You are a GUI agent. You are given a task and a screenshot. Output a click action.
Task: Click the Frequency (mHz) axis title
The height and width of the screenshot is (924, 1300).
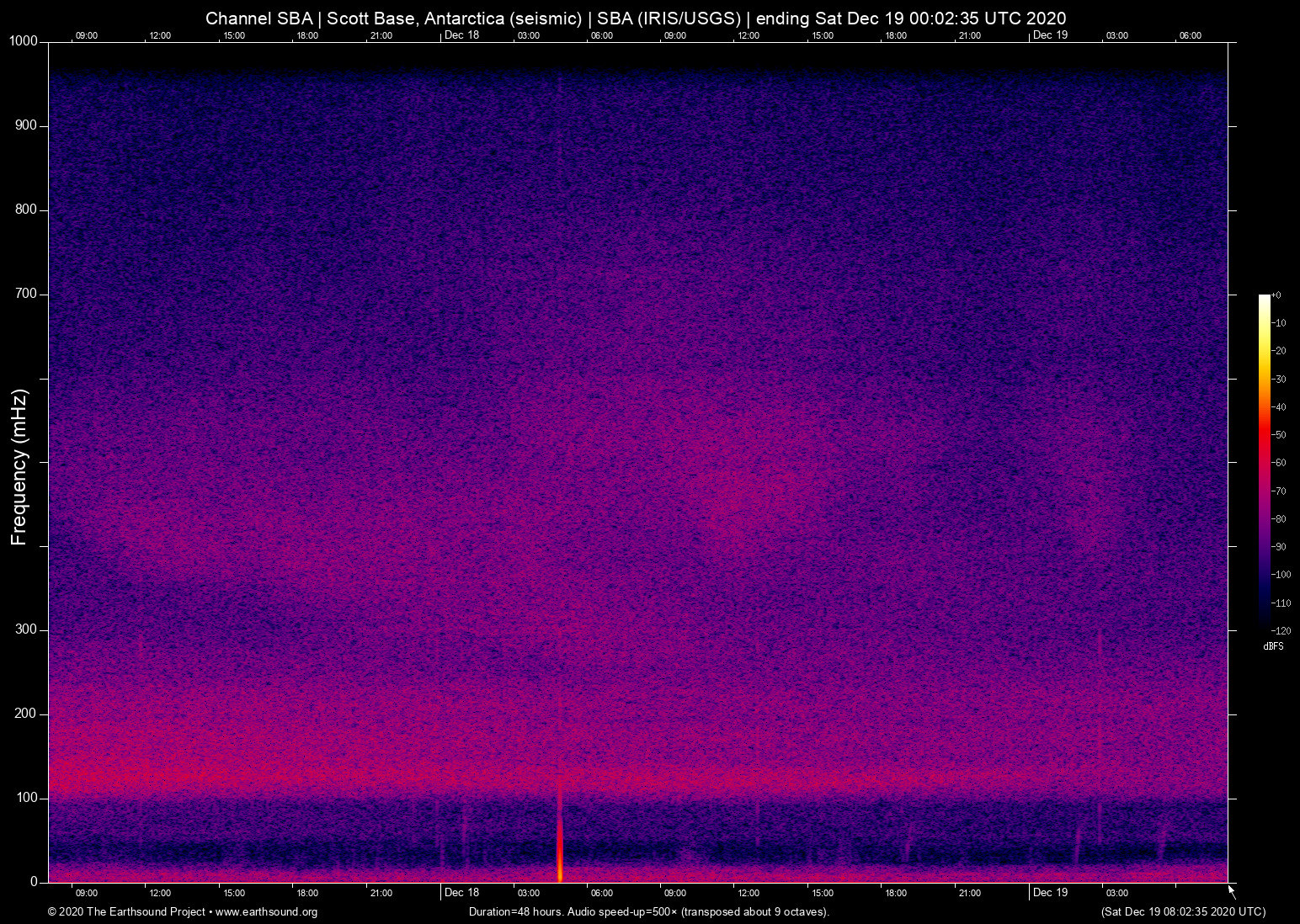(19, 467)
